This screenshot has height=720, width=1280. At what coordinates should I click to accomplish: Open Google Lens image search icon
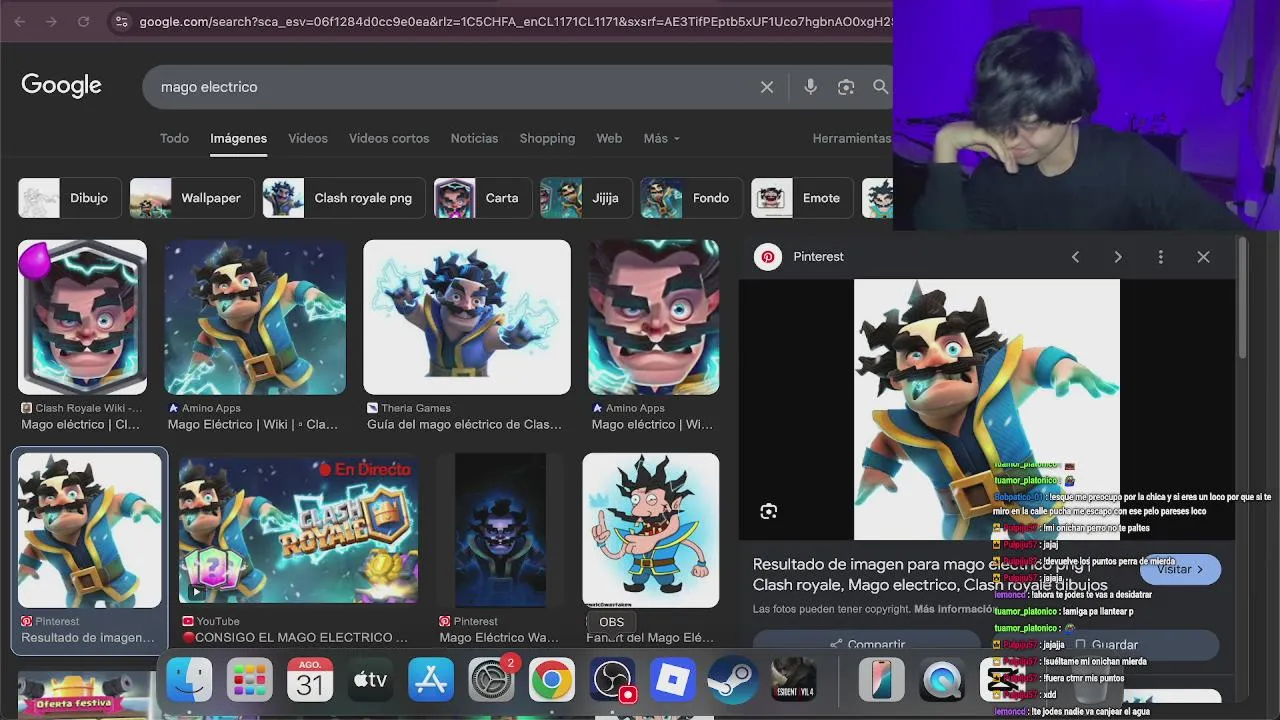[846, 87]
